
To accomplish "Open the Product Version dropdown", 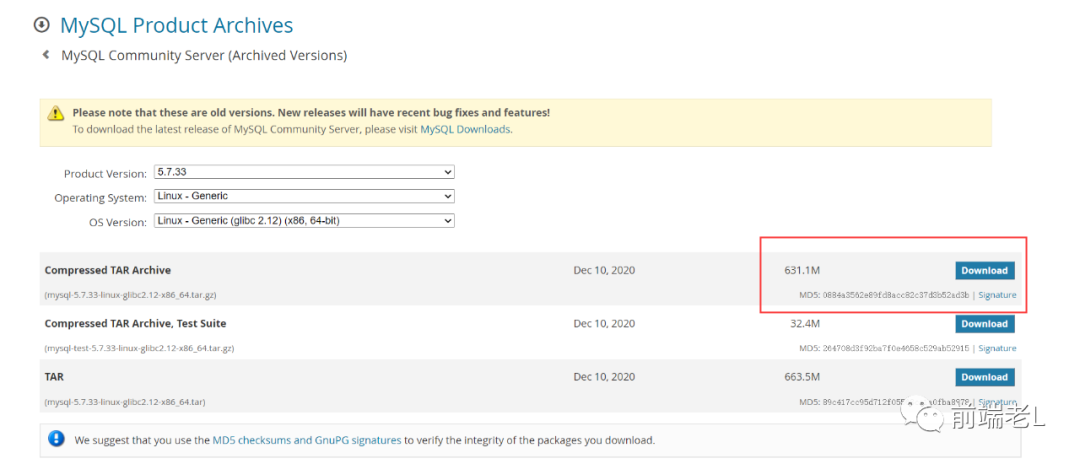I will (x=304, y=173).
